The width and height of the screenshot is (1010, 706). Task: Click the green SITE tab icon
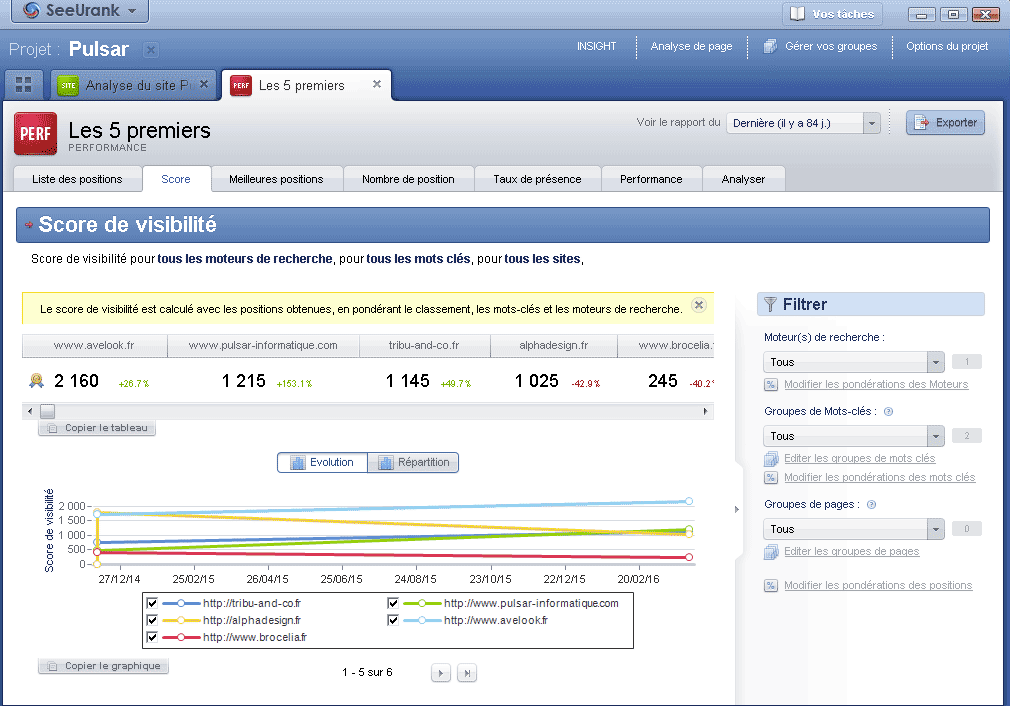[68, 85]
